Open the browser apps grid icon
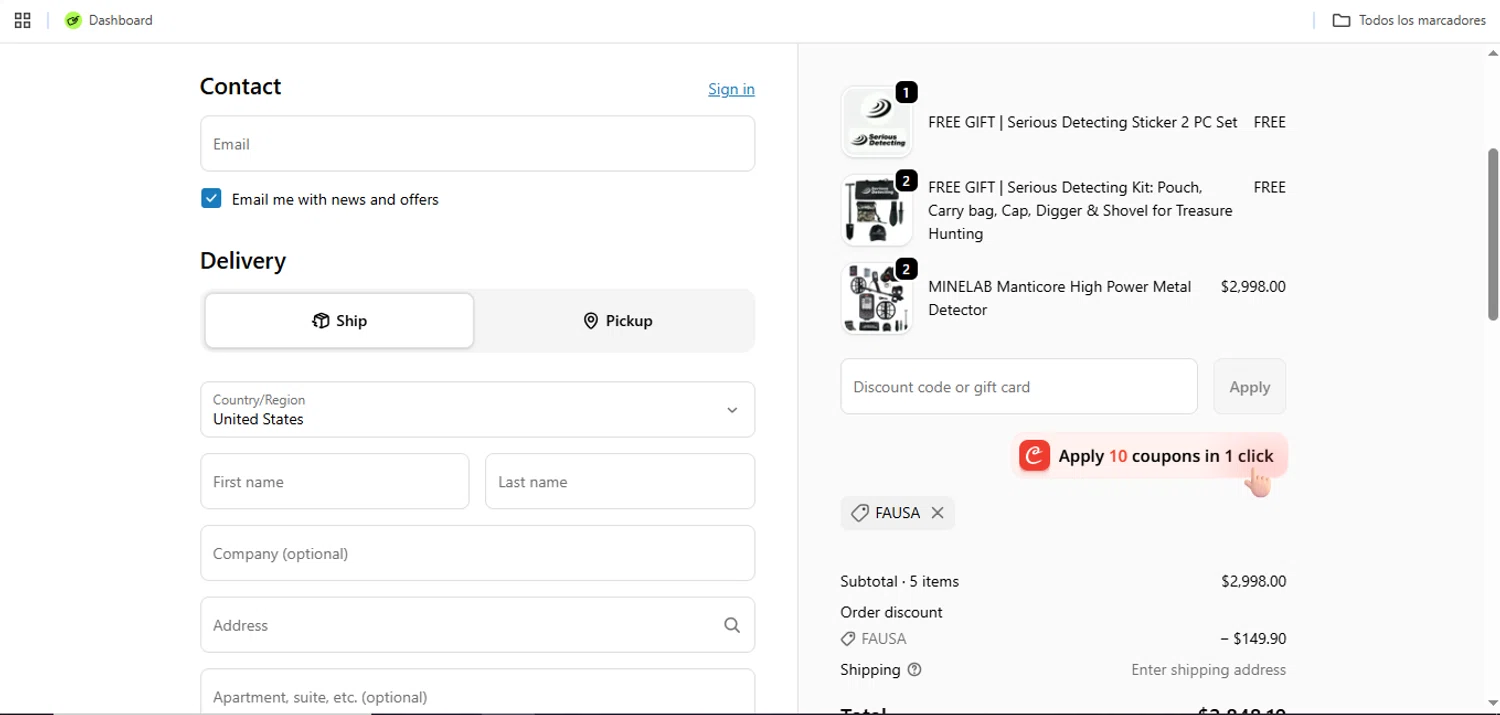Viewport: 1500px width, 715px height. 22,20
